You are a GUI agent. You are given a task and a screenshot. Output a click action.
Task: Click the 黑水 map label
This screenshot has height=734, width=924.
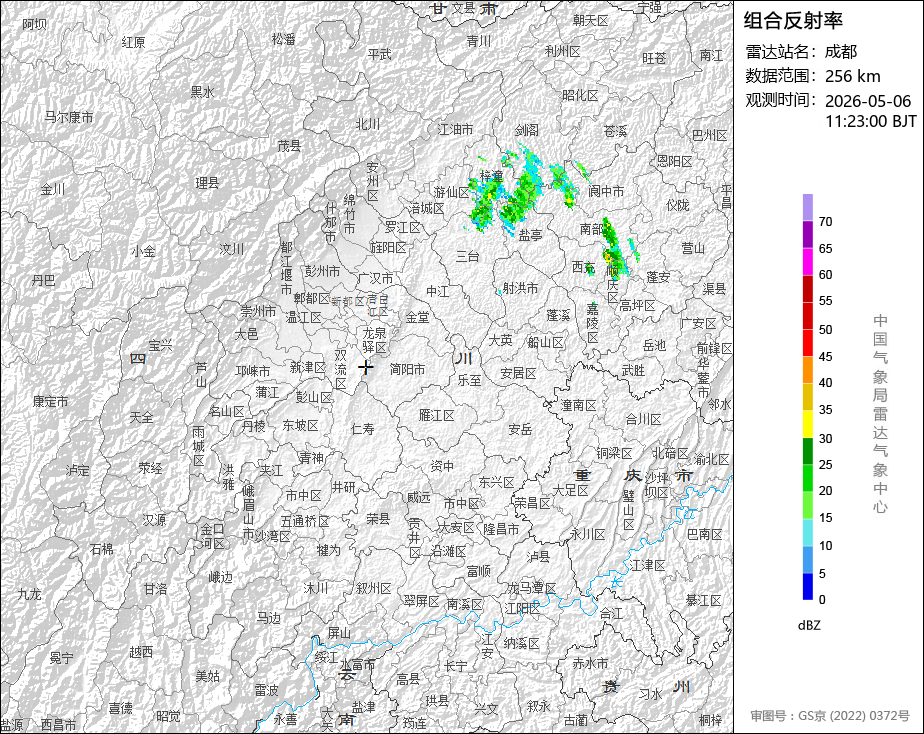[x=202, y=91]
